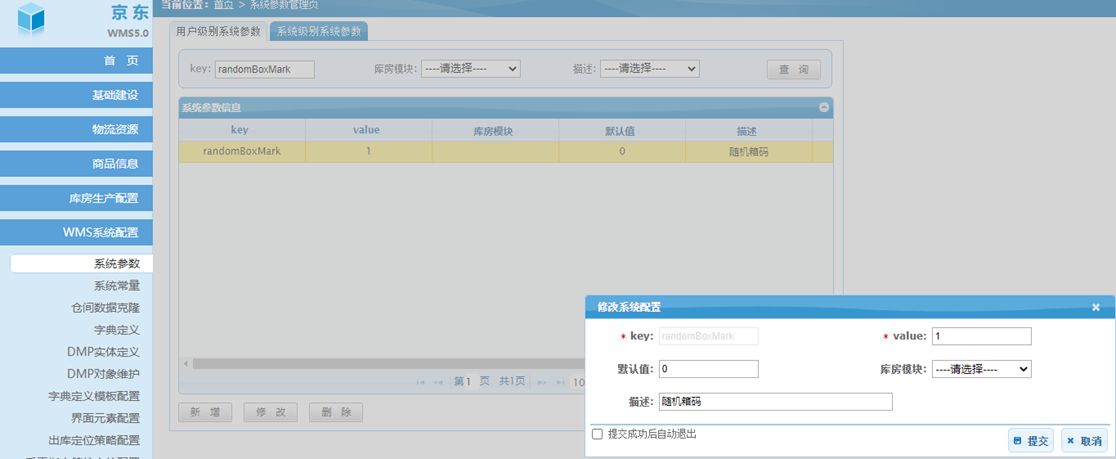Go to first page of results
Image resolution: width=1116 pixels, height=459 pixels.
tap(421, 382)
